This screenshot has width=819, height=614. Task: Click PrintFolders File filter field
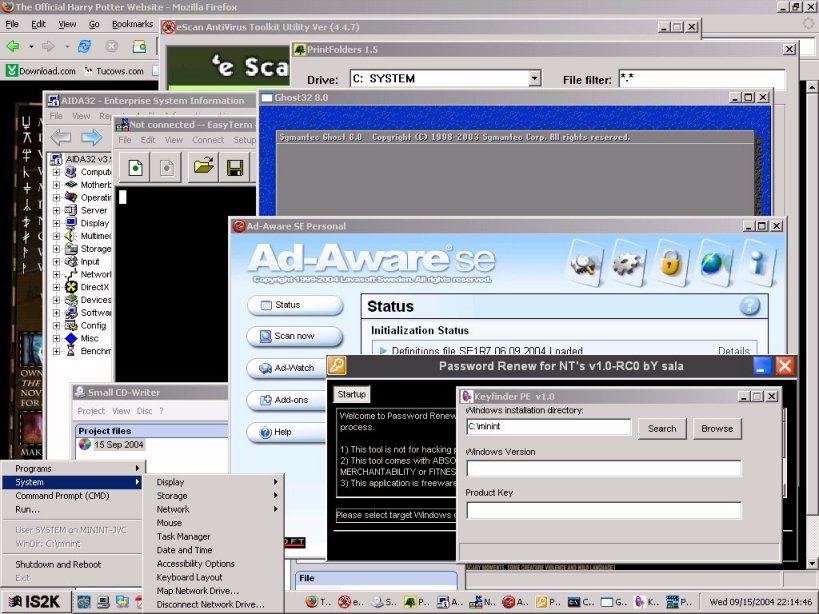coord(701,79)
